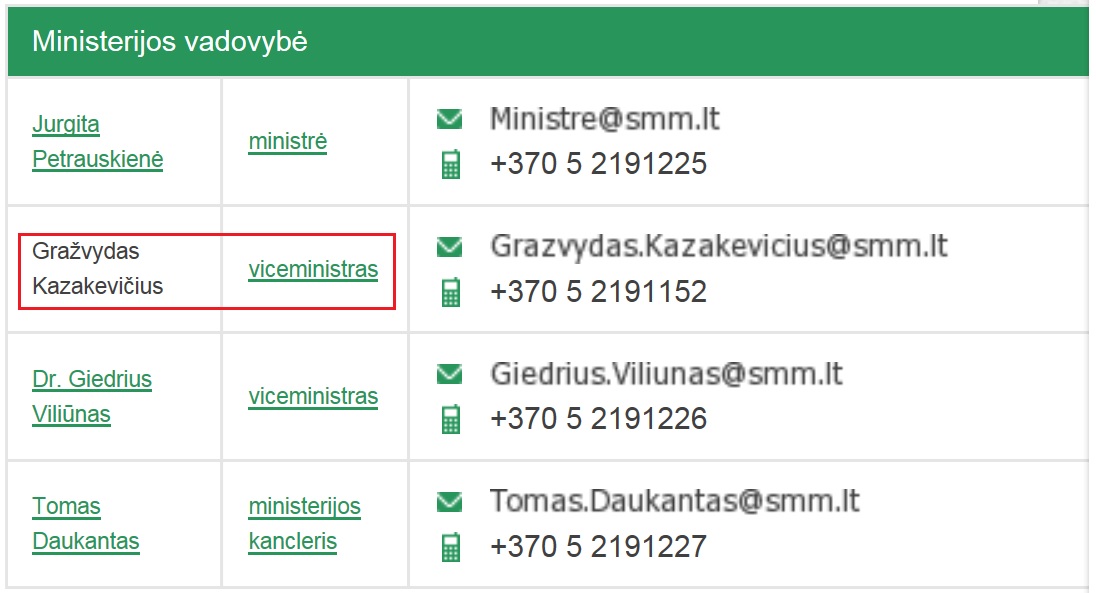The height and width of the screenshot is (593, 1096).
Task: Open Tomas Daukantas profile link
Action: [85, 524]
